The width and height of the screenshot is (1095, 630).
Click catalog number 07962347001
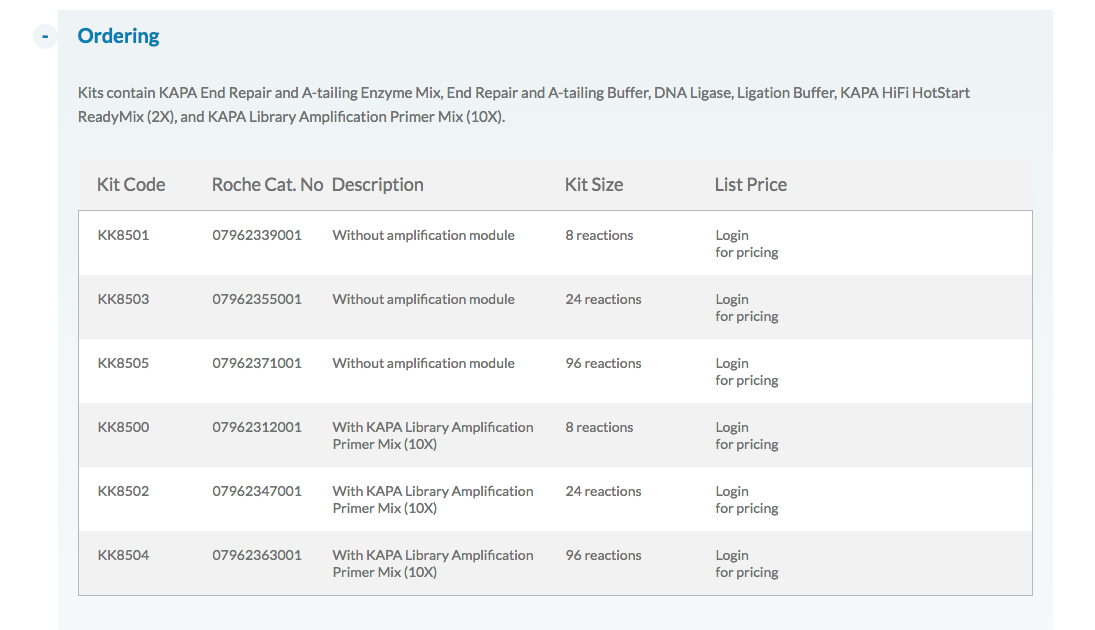[257, 491]
